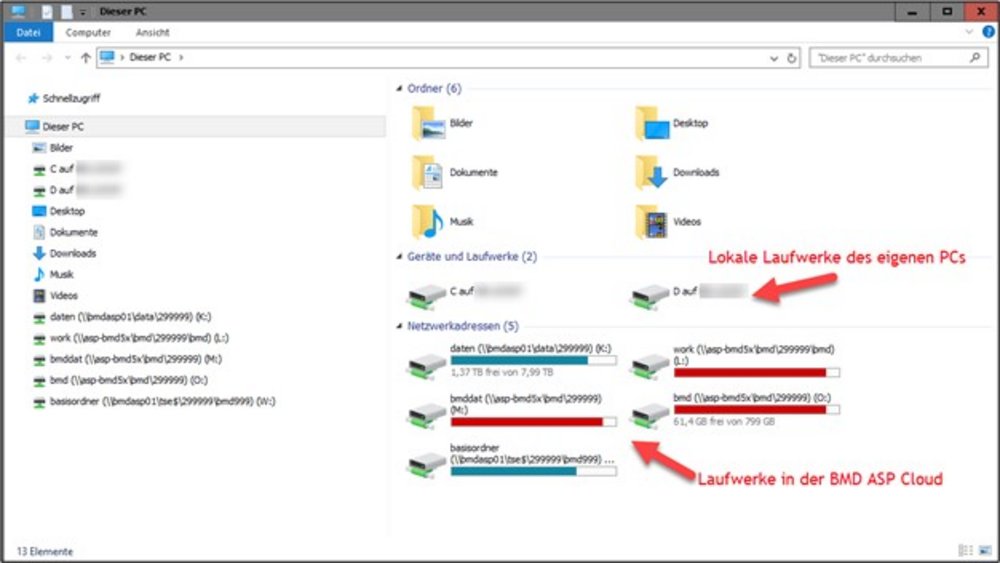Collapse the Netzwerkadressen (5) group
Image resolution: width=1000 pixels, height=563 pixels.
point(400,327)
